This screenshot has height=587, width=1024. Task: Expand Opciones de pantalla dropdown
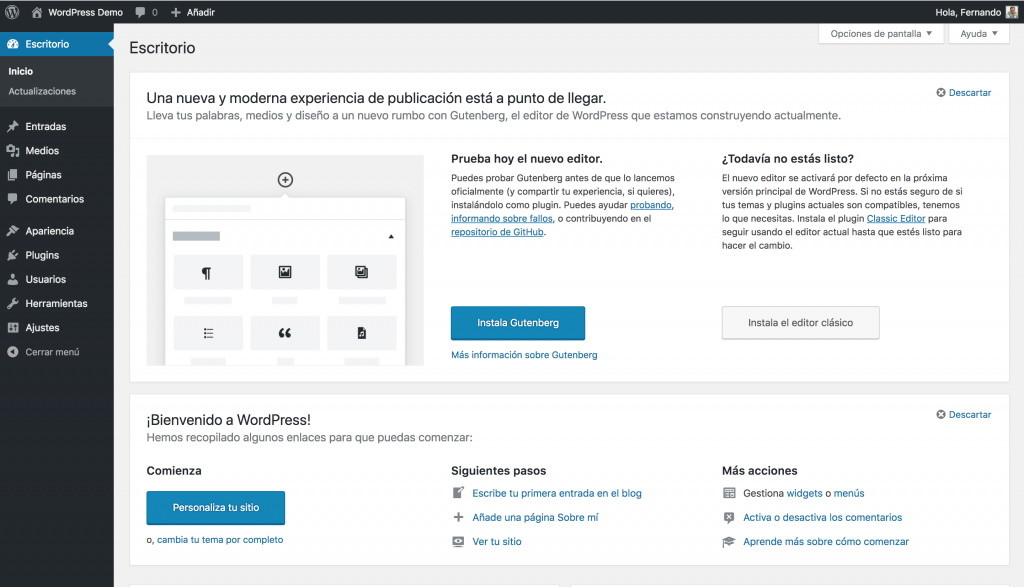881,34
